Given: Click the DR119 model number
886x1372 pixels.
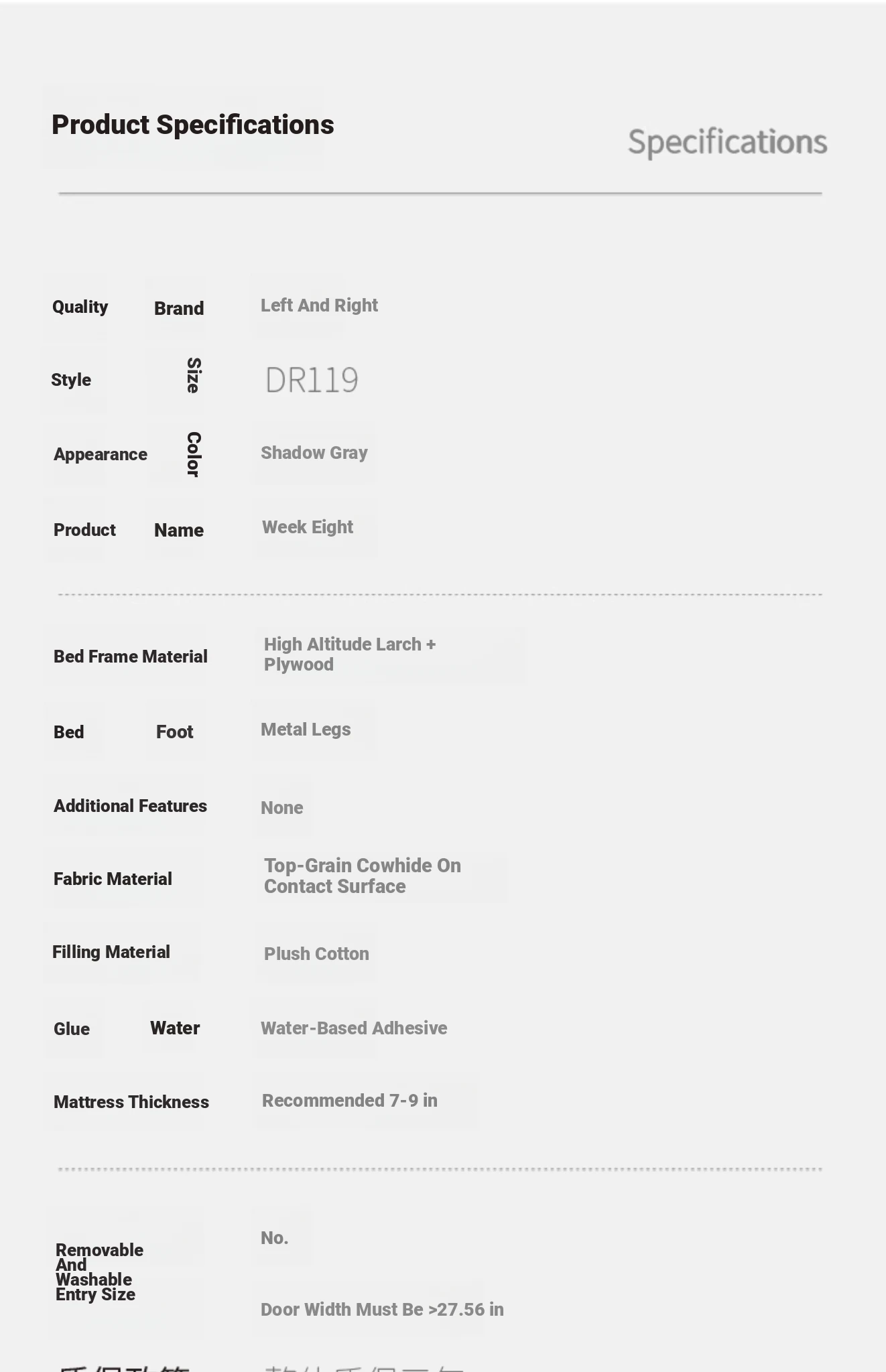Looking at the screenshot, I should click(312, 380).
